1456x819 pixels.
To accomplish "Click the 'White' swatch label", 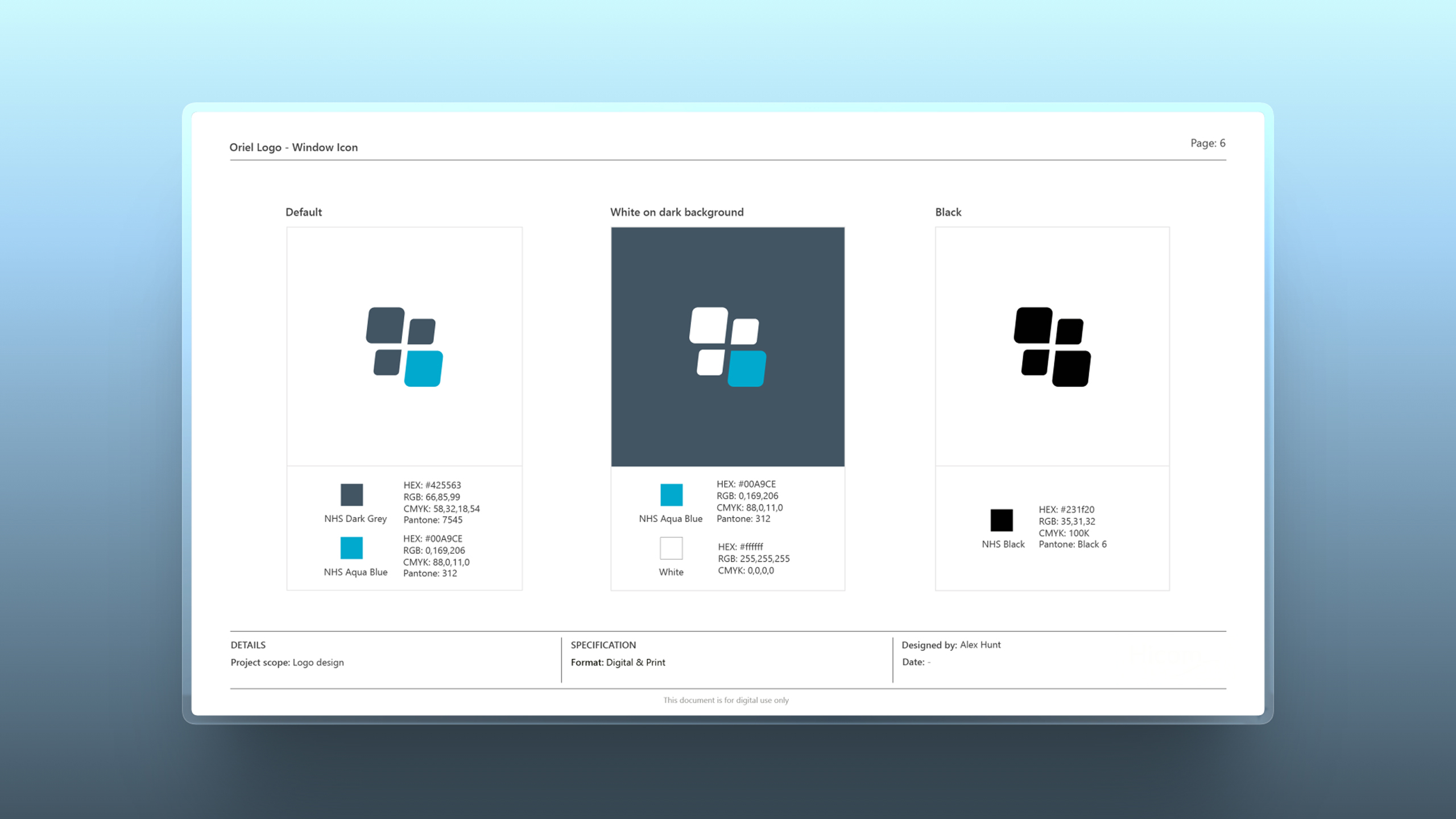I will click(671, 572).
